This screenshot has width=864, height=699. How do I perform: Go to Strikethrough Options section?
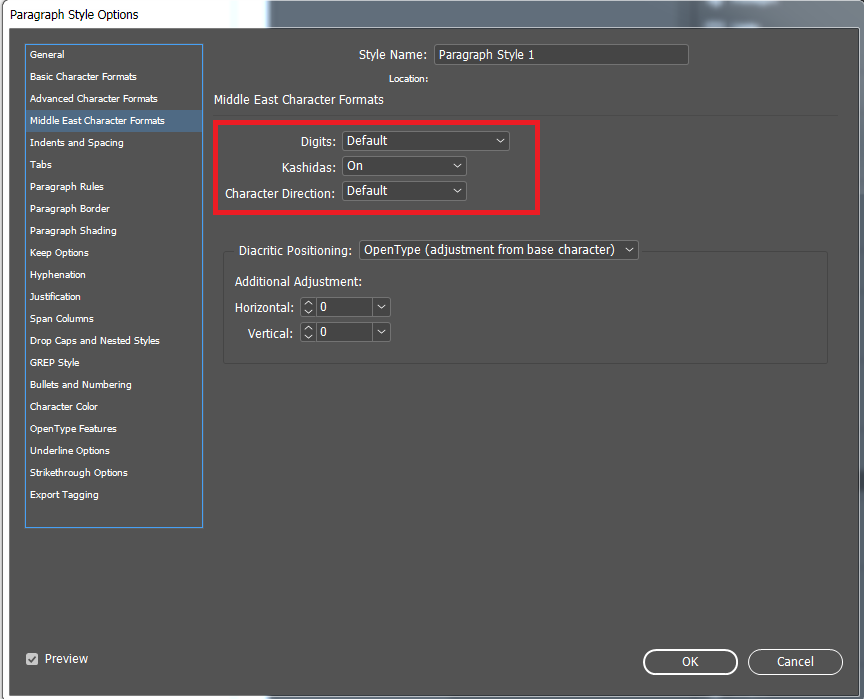(114, 473)
